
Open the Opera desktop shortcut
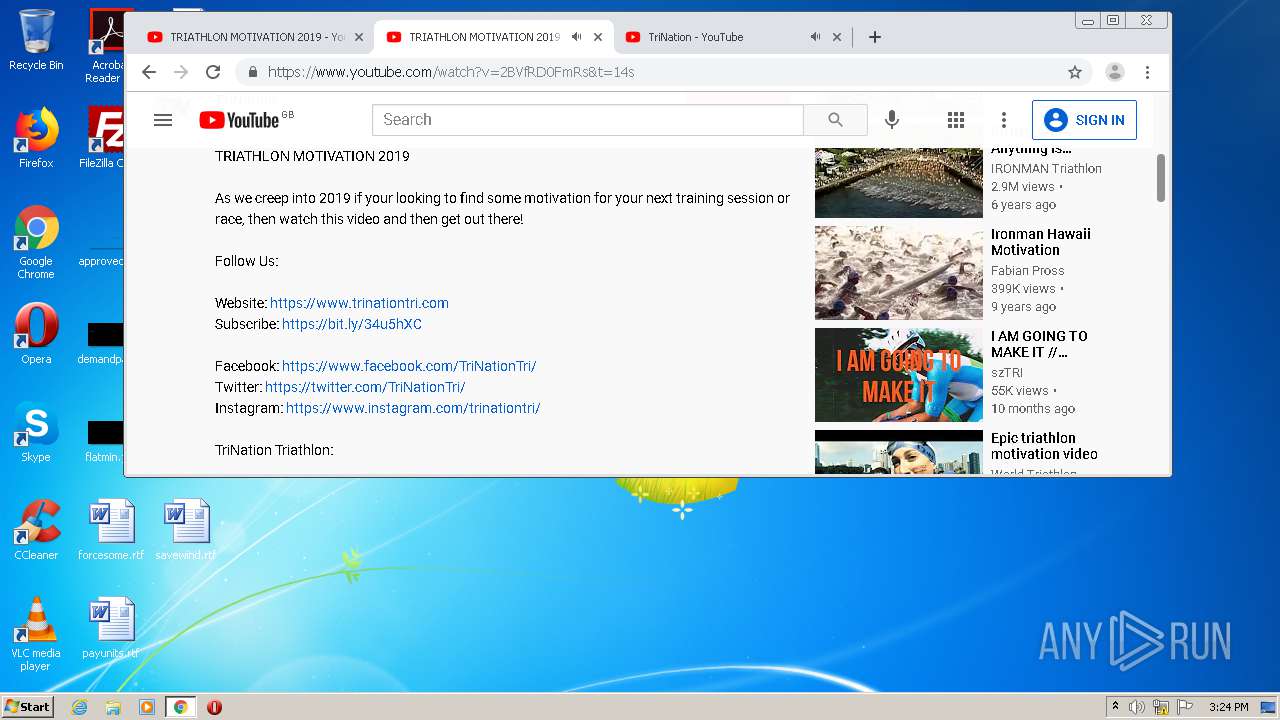point(36,334)
